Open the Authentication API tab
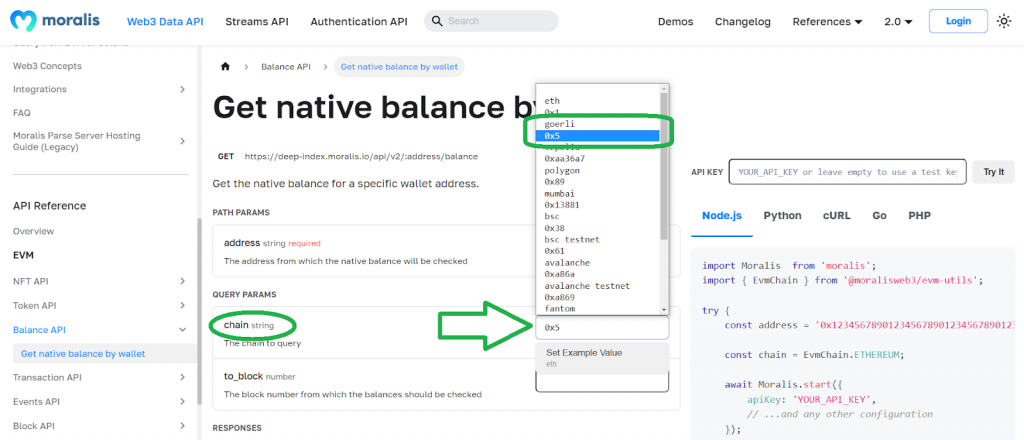The width and height of the screenshot is (1024, 440). point(359,22)
